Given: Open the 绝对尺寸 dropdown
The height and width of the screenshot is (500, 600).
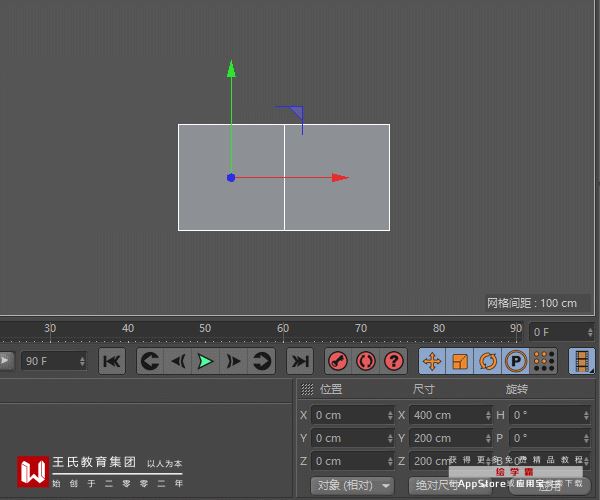Looking at the screenshot, I should pyautogui.click(x=451, y=485).
